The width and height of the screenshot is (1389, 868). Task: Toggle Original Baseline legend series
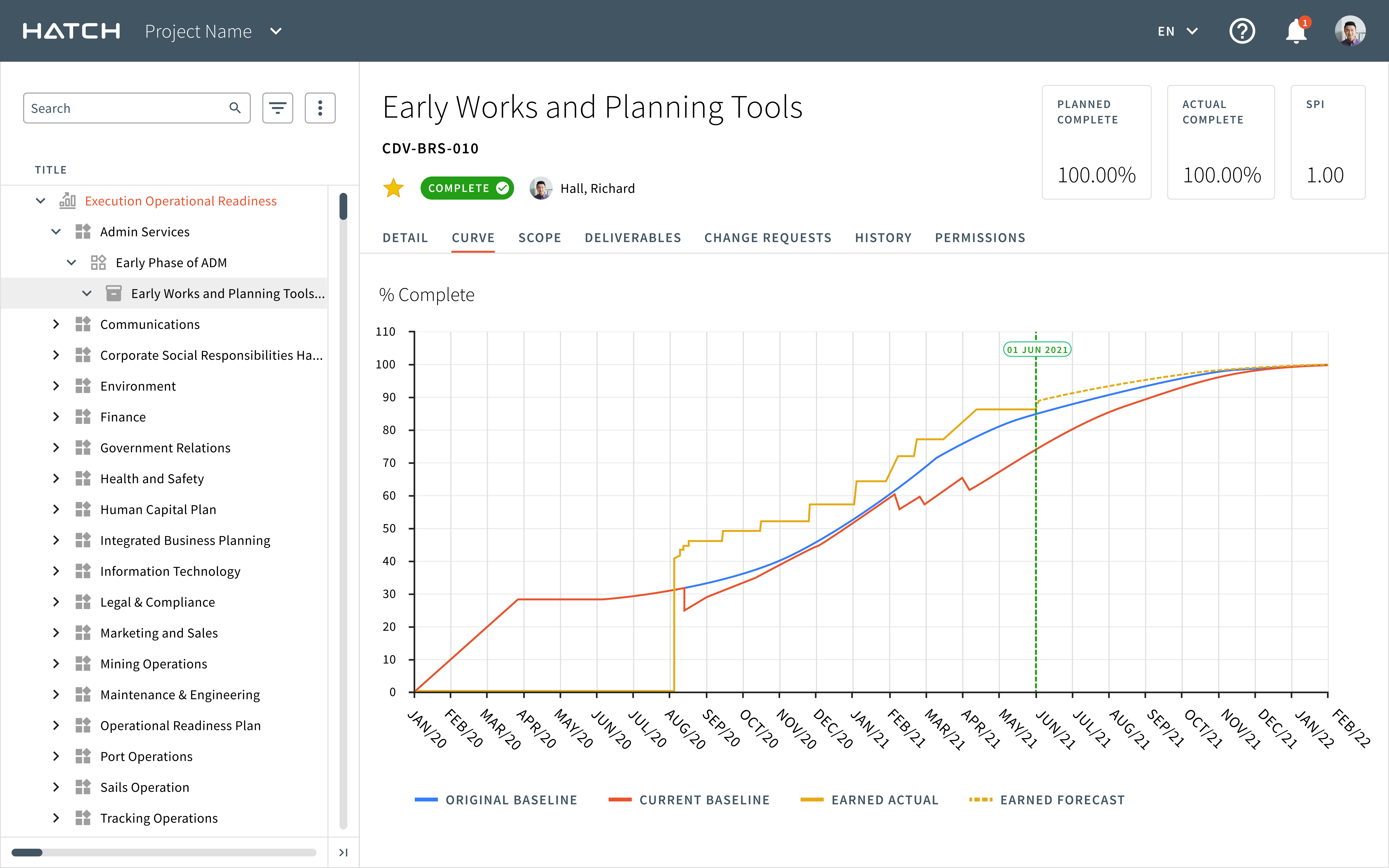pyautogui.click(x=496, y=800)
